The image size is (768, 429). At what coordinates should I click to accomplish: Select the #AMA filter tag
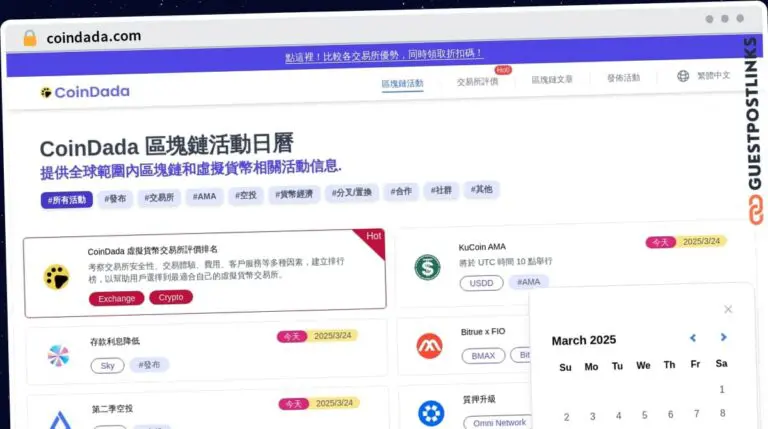pos(205,197)
